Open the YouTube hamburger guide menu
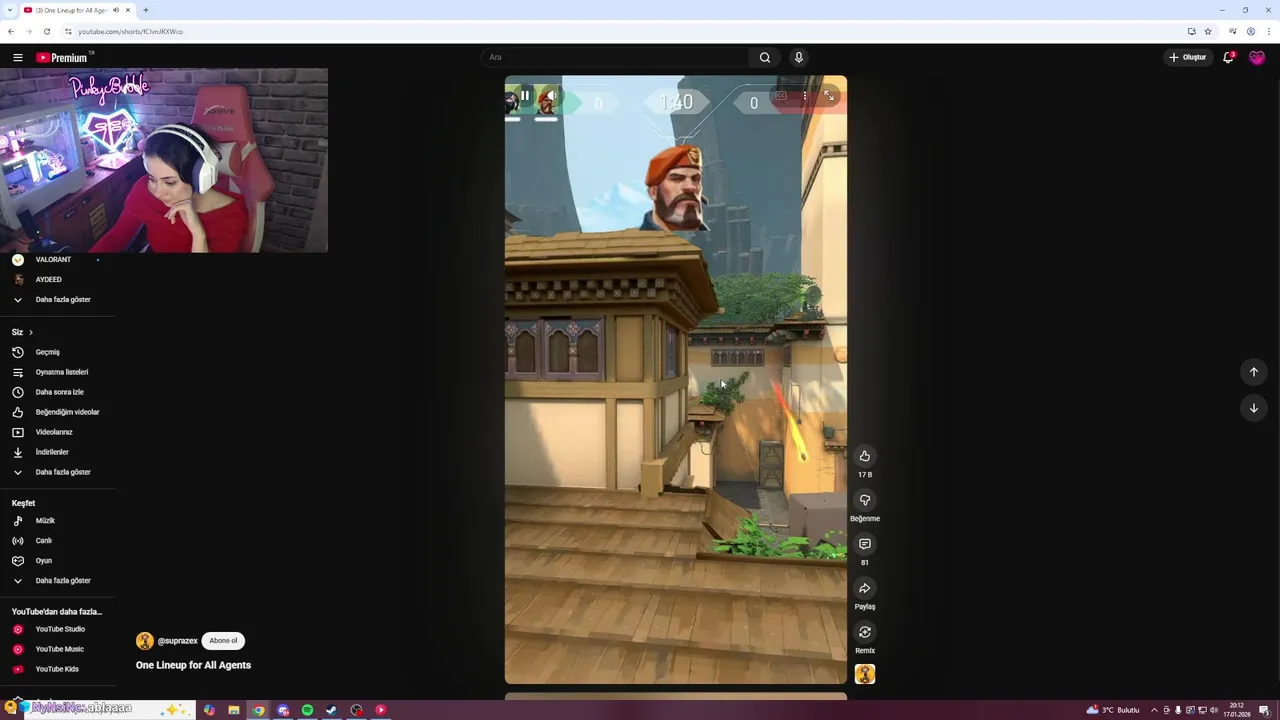The height and width of the screenshot is (720, 1280). [x=17, y=58]
